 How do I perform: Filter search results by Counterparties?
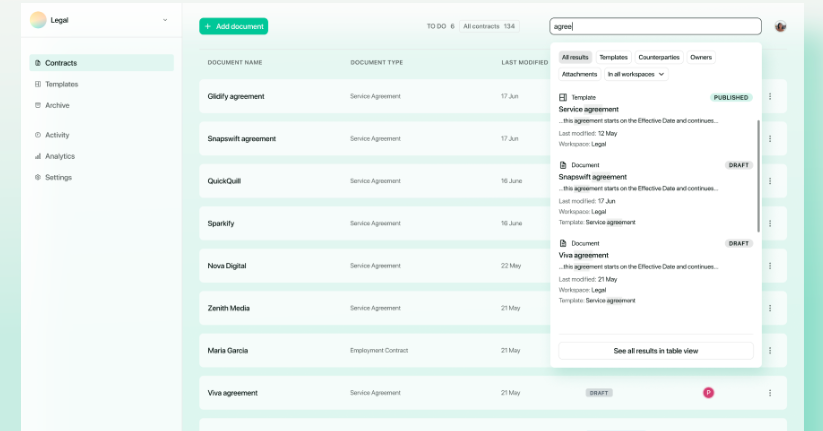[658, 57]
